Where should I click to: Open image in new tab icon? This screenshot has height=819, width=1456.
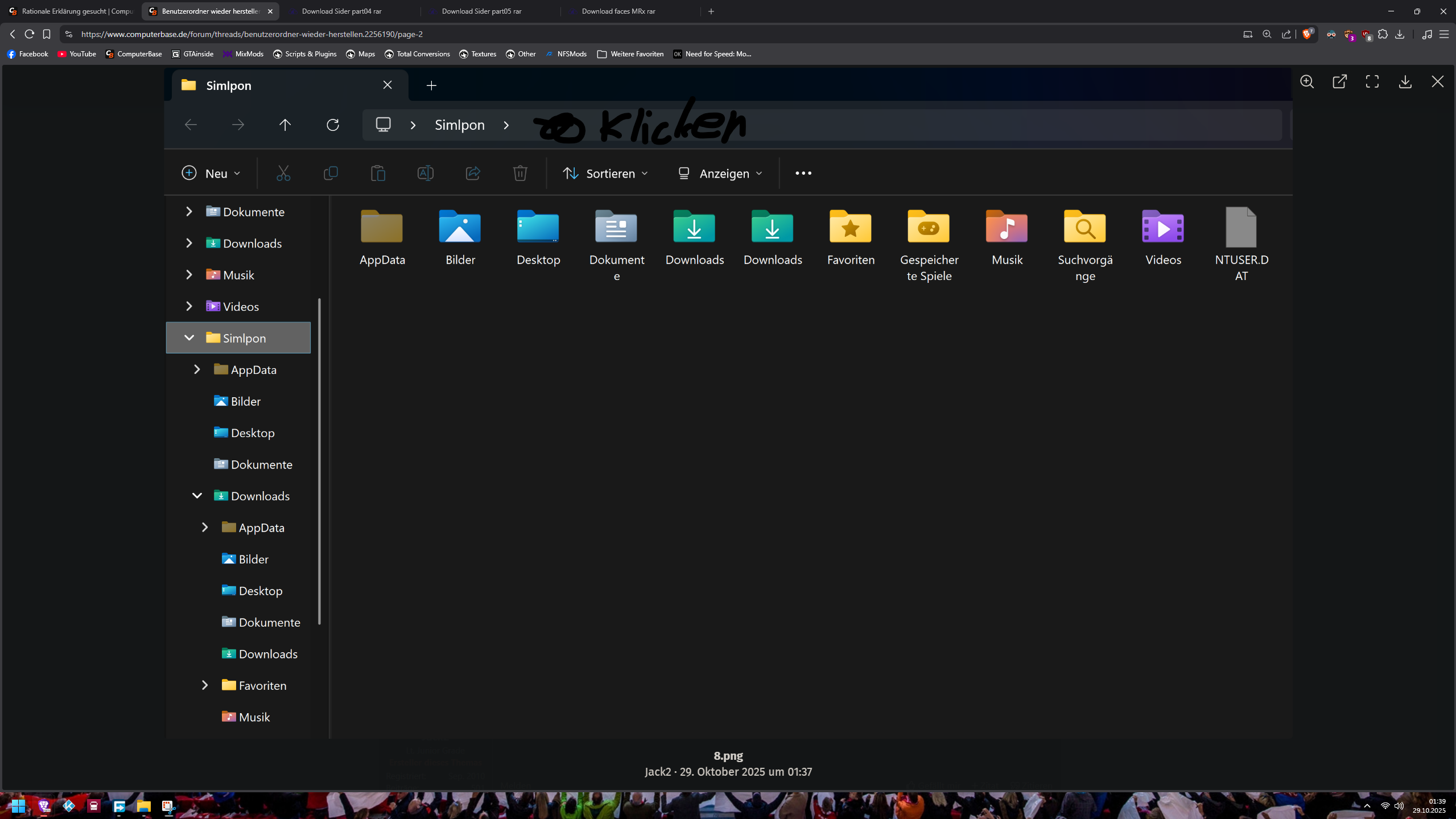point(1339,82)
